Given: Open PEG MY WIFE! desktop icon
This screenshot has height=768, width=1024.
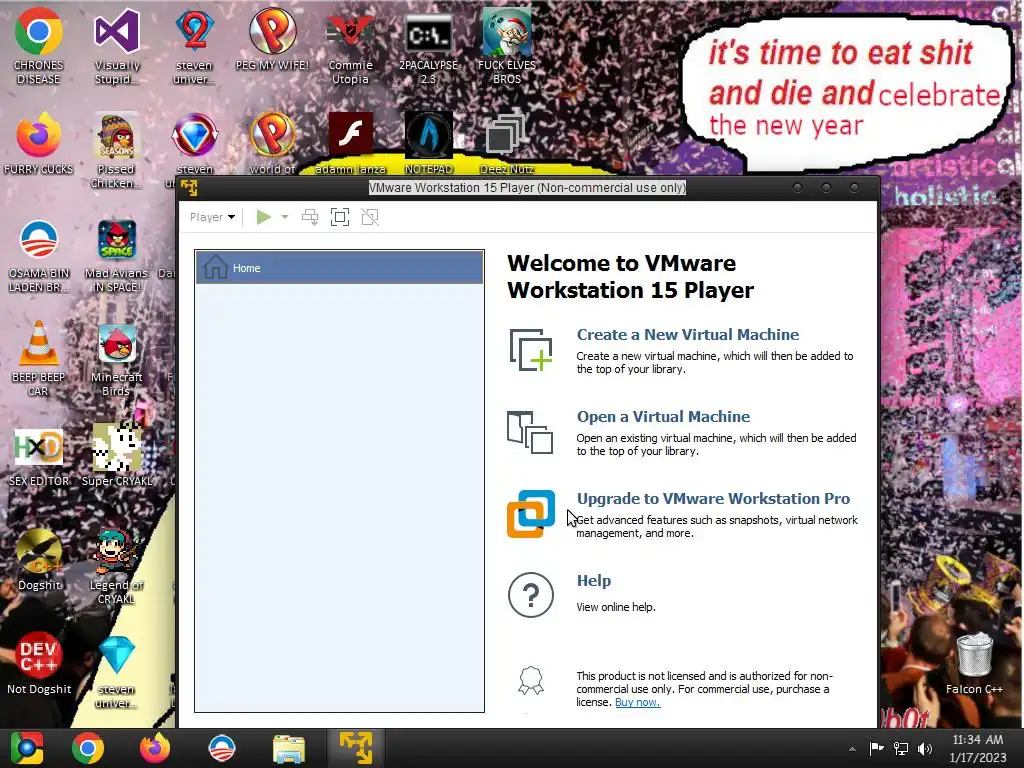Looking at the screenshot, I should click(272, 40).
